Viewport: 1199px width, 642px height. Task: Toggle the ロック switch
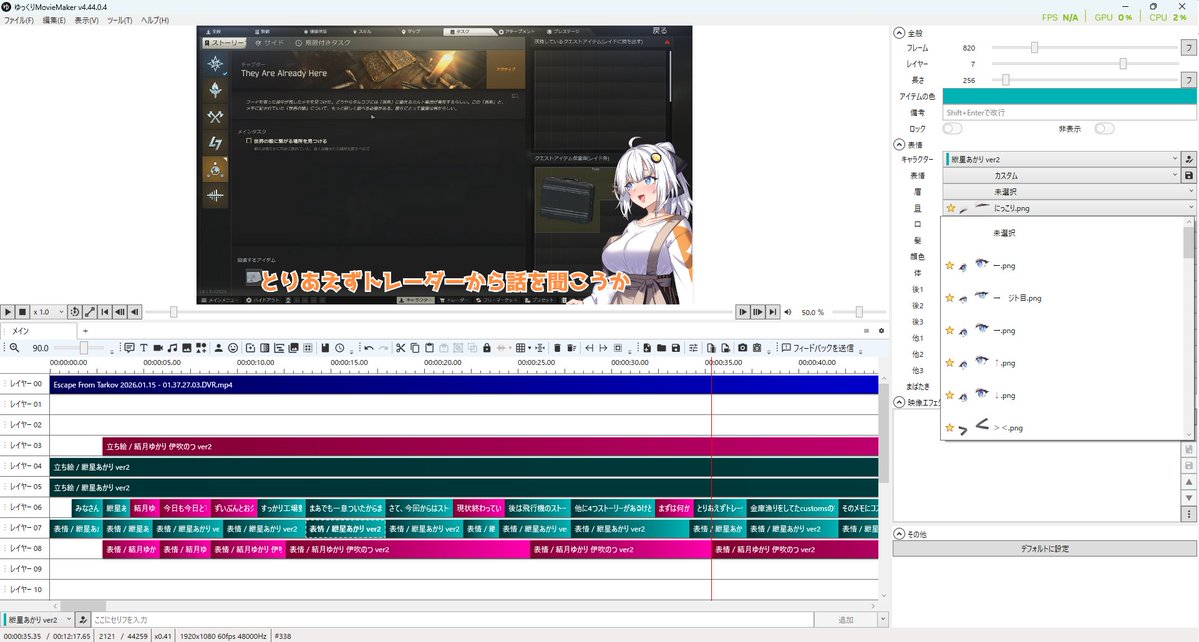click(952, 128)
